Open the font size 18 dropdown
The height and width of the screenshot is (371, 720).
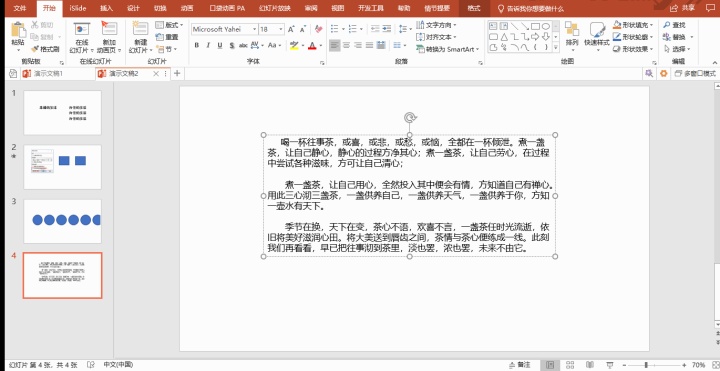(x=281, y=29)
